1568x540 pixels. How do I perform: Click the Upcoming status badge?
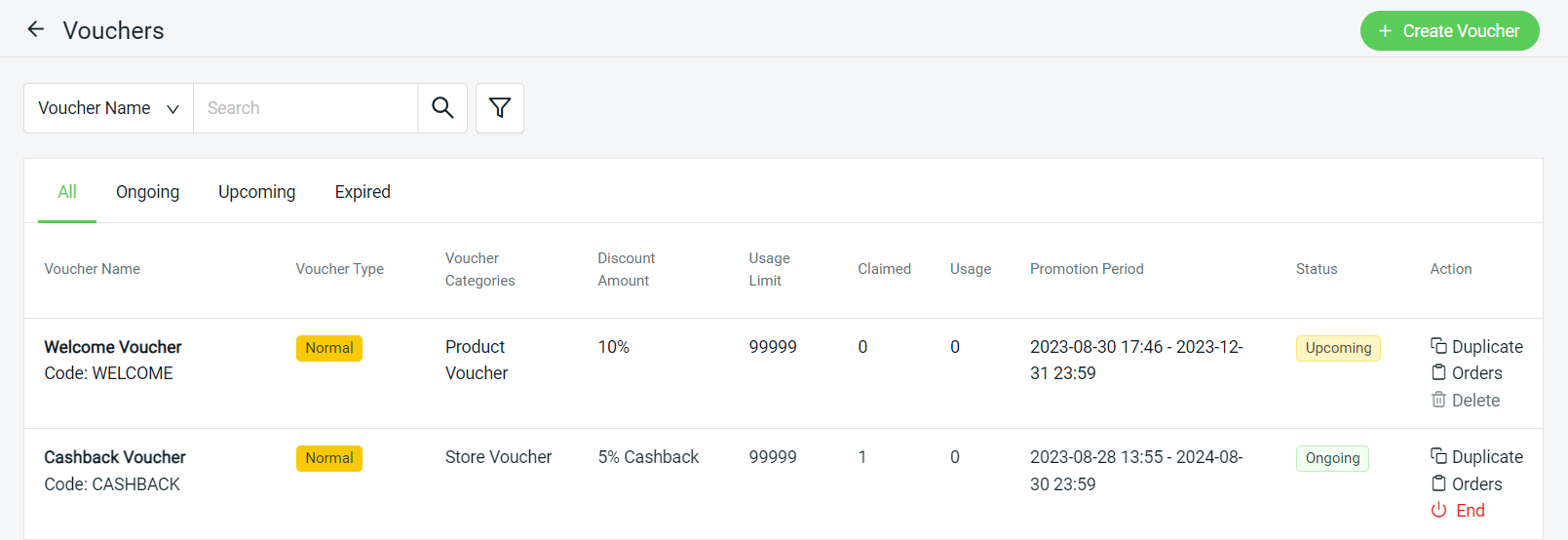tap(1338, 348)
